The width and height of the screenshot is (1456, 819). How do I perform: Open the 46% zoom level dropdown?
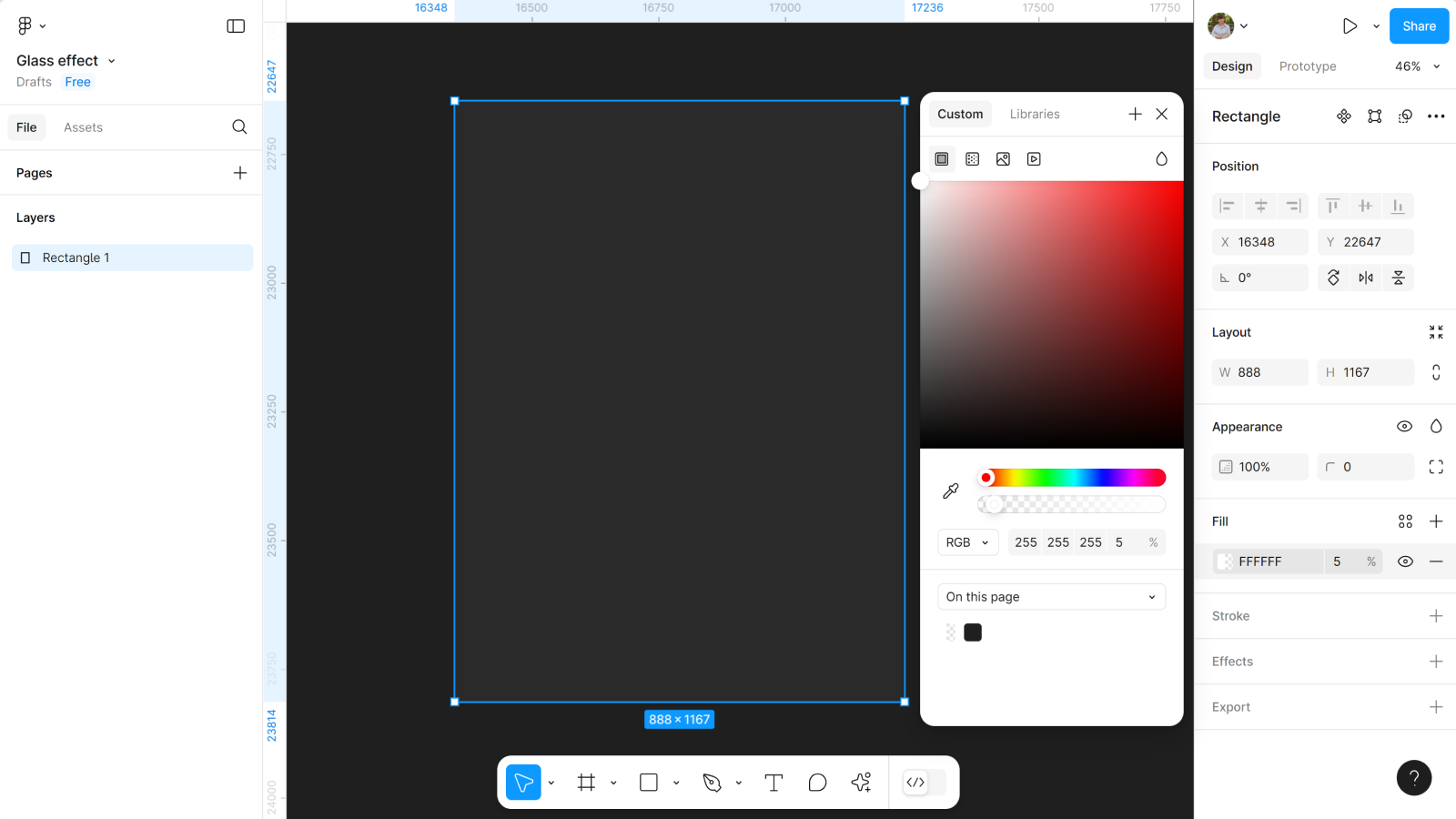point(1417,66)
